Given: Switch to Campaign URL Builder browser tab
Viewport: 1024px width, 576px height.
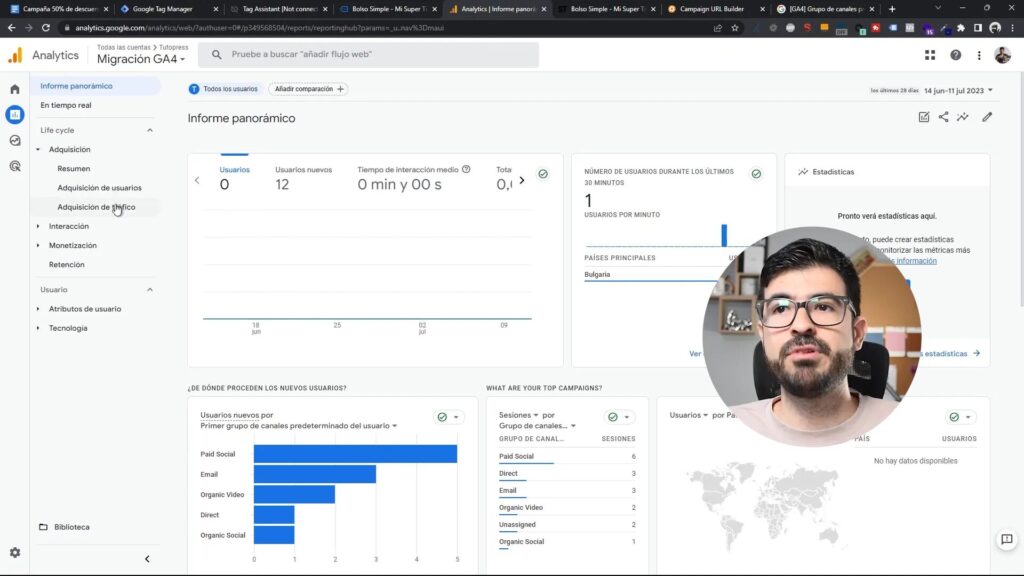Looking at the screenshot, I should [x=716, y=9].
